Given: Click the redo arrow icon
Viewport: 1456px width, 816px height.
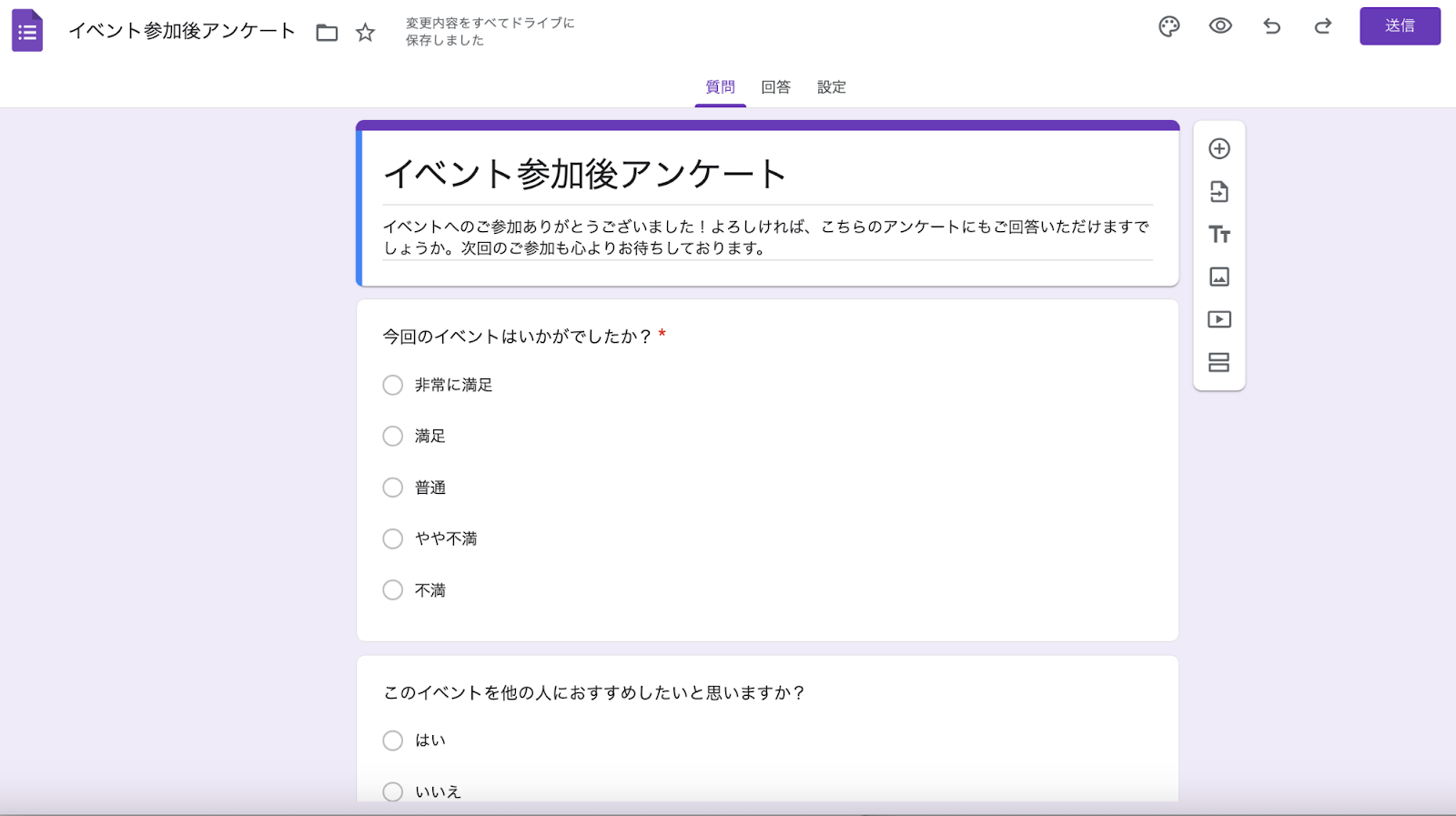Looking at the screenshot, I should click(1323, 26).
